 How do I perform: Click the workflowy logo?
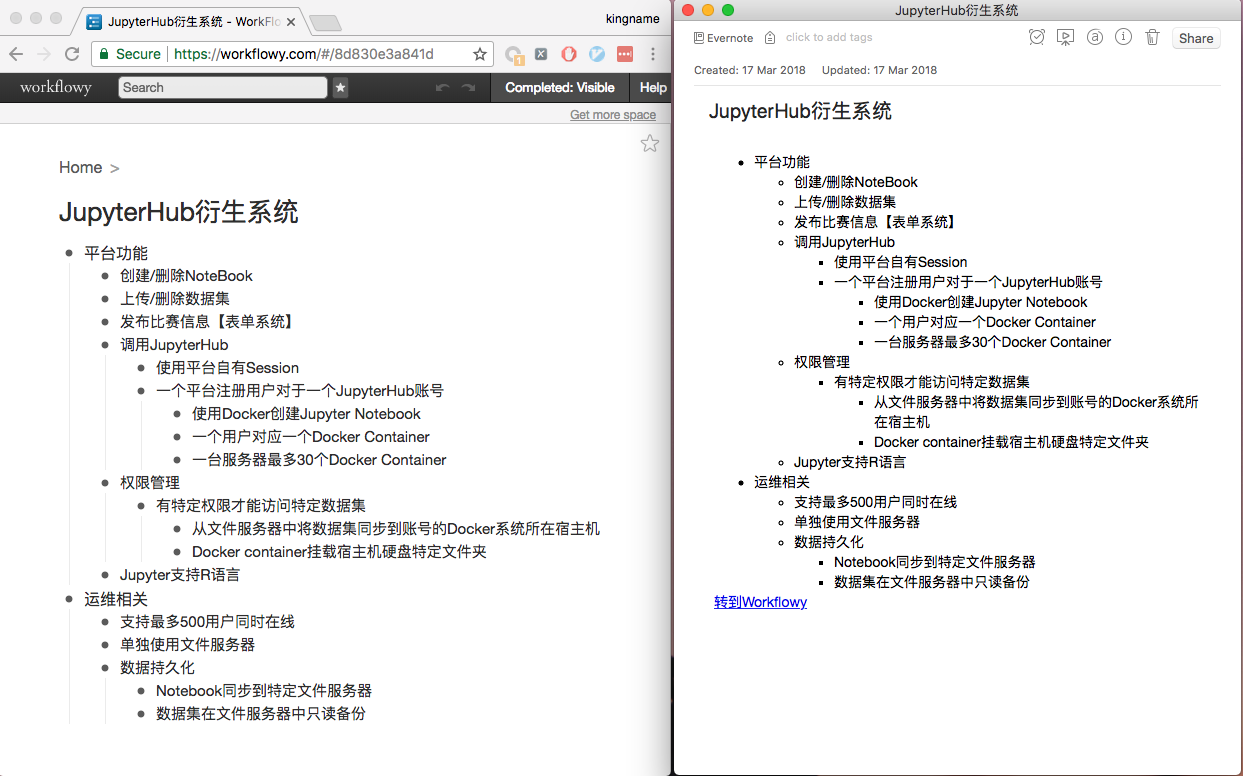point(56,88)
